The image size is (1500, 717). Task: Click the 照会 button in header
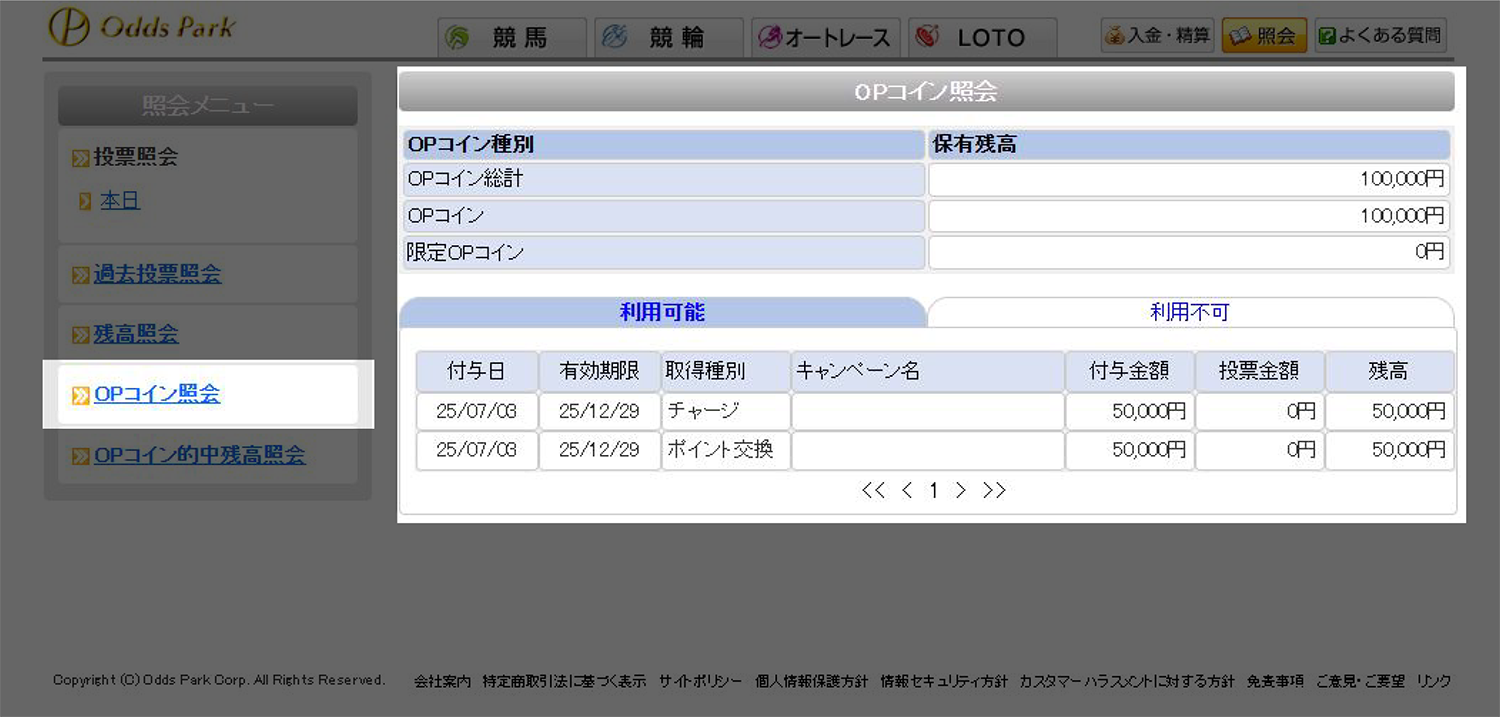tap(1264, 36)
